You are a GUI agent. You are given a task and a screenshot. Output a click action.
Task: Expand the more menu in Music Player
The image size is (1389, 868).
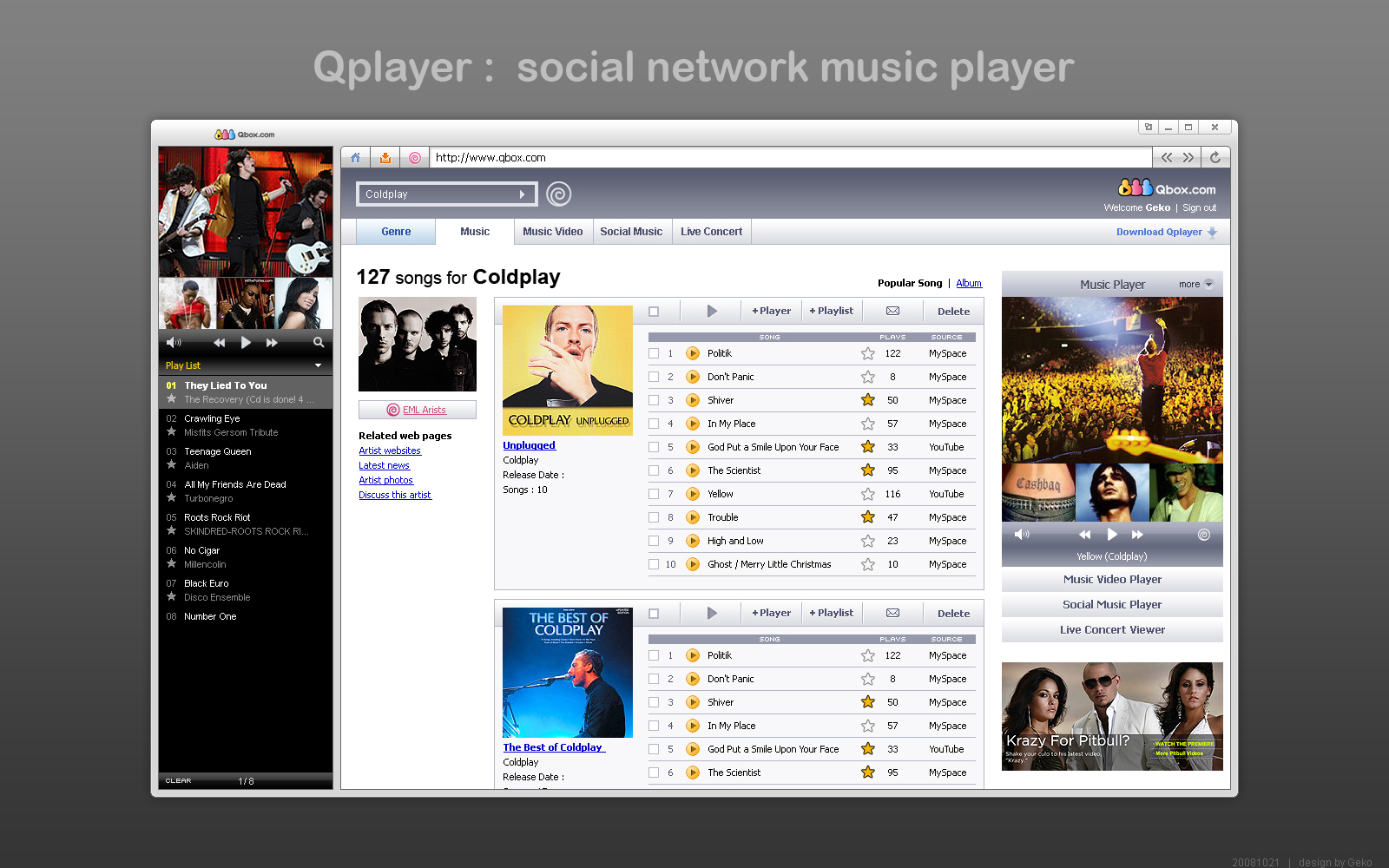point(1208,284)
